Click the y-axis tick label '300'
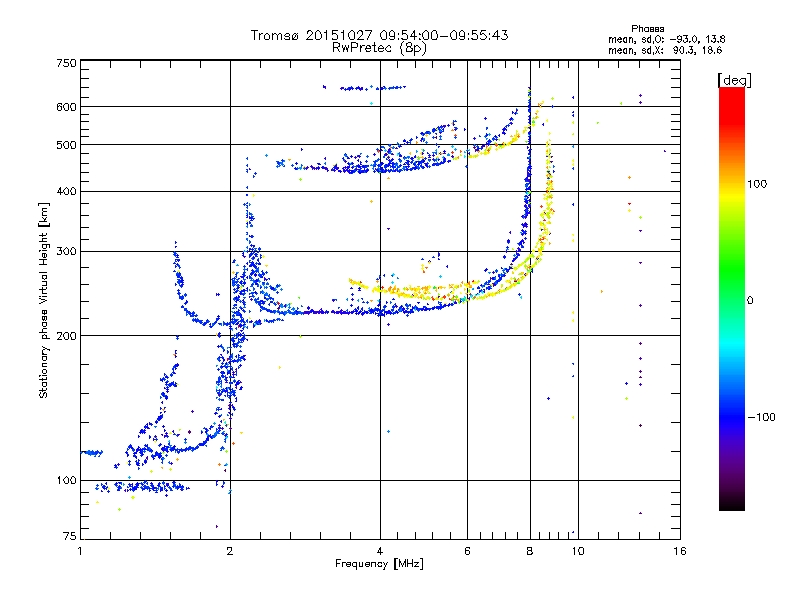 [x=66, y=251]
